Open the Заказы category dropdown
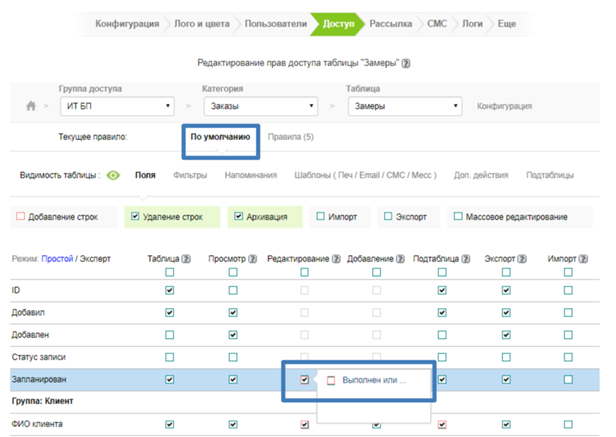Image resolution: width=616 pixels, height=437 pixels. pyautogui.click(x=259, y=105)
